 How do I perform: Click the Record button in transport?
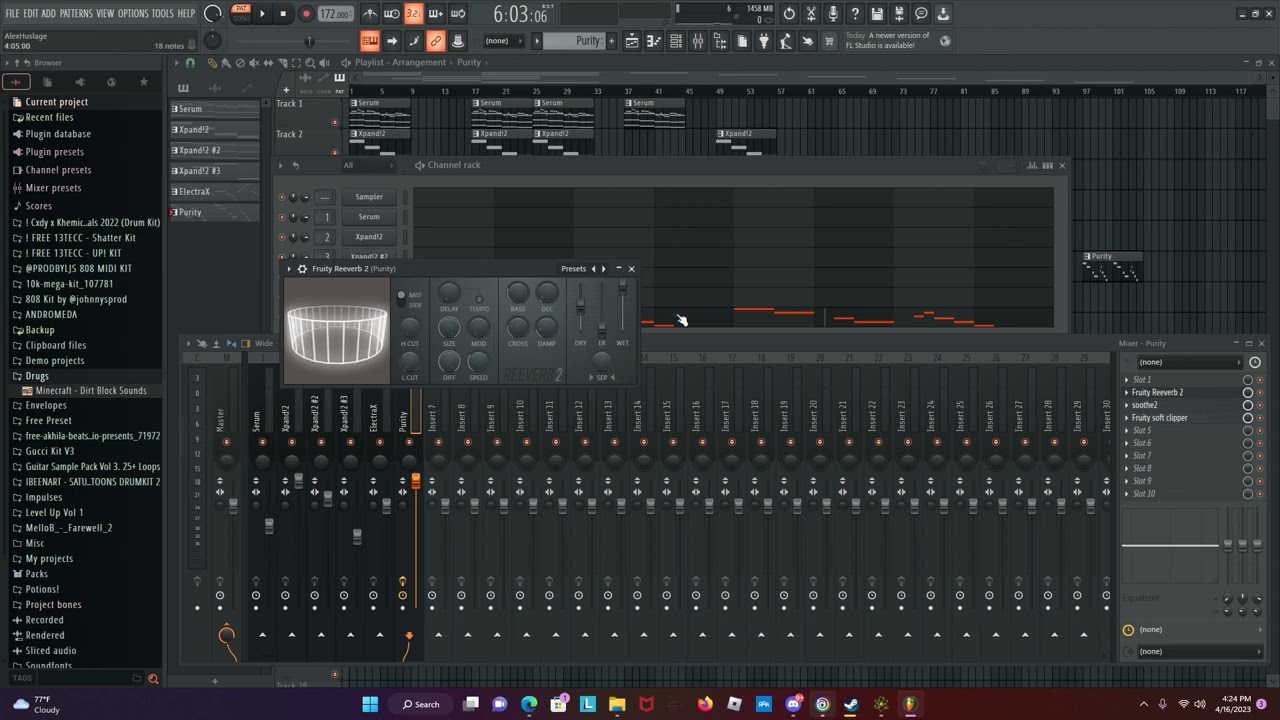(x=306, y=14)
